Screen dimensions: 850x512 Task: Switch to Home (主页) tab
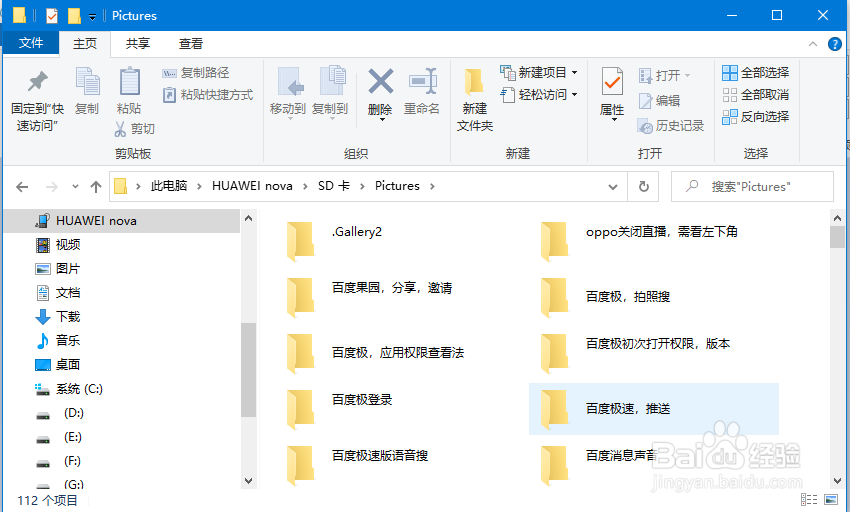[x=85, y=43]
